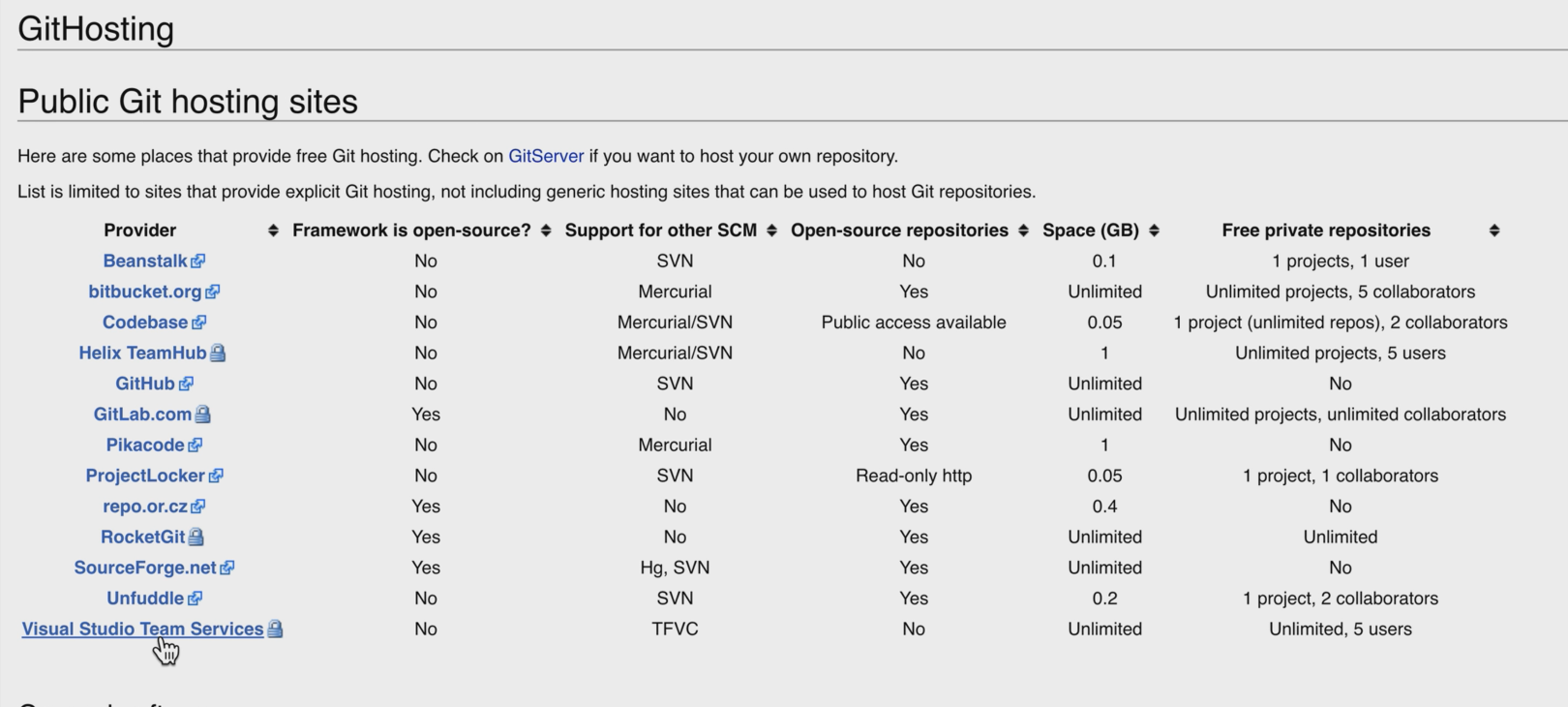This screenshot has height=707, width=1568.
Task: Click the external-link icon beside GitHub
Action: 186,384
